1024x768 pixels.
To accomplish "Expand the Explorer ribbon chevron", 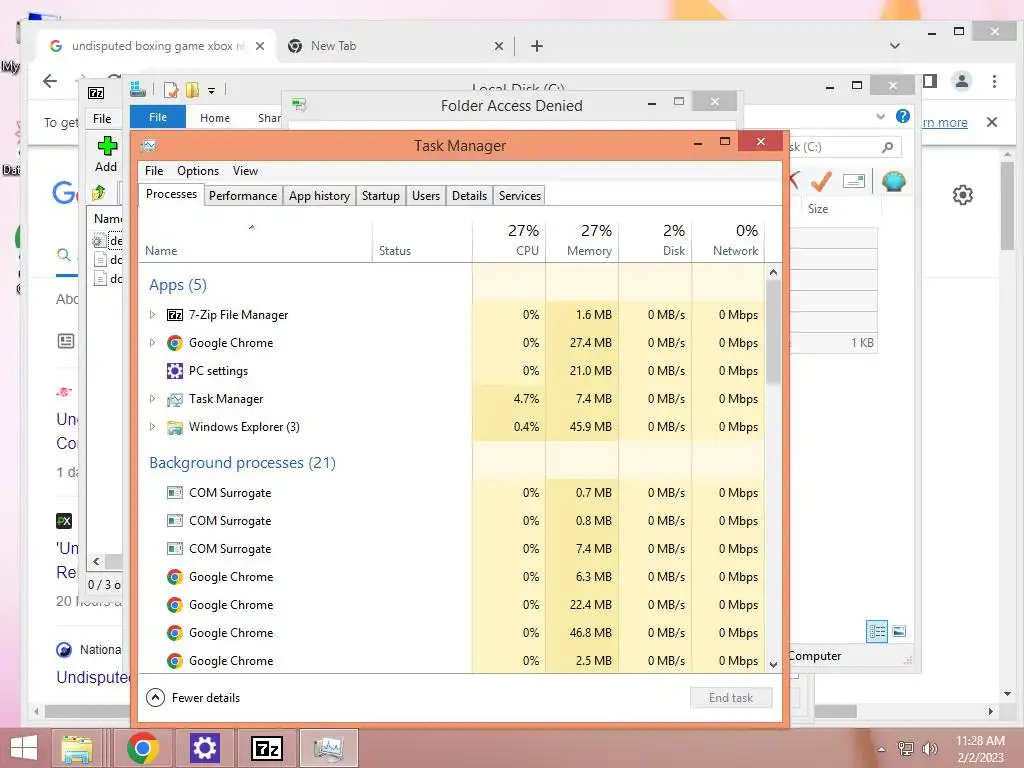I will click(881, 116).
